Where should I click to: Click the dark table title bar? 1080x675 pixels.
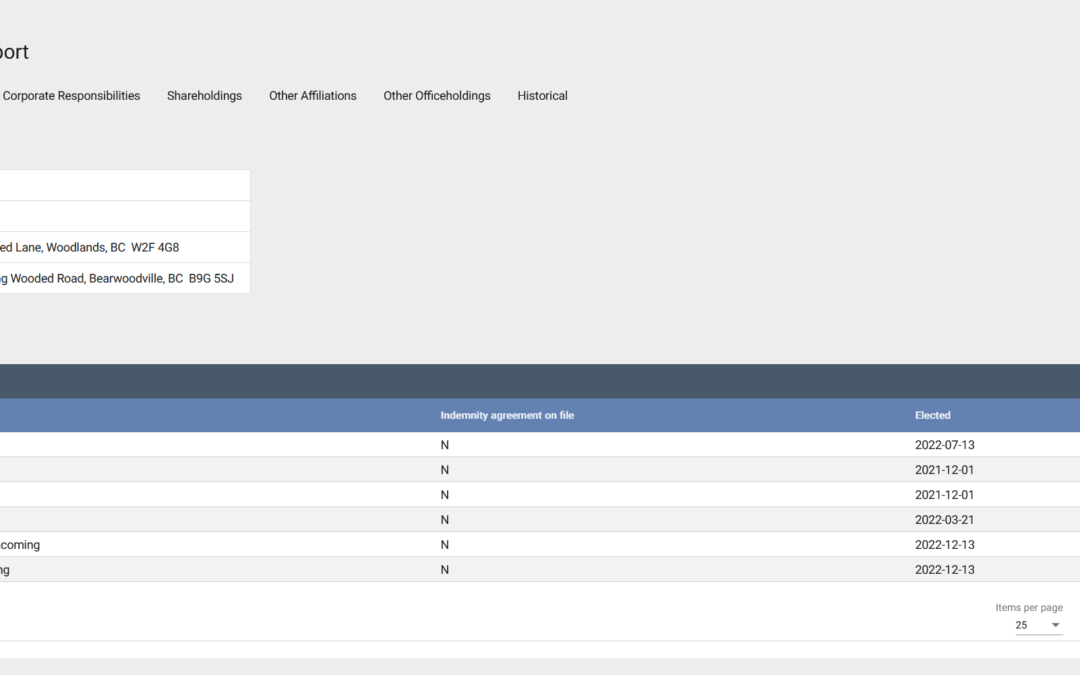540,381
